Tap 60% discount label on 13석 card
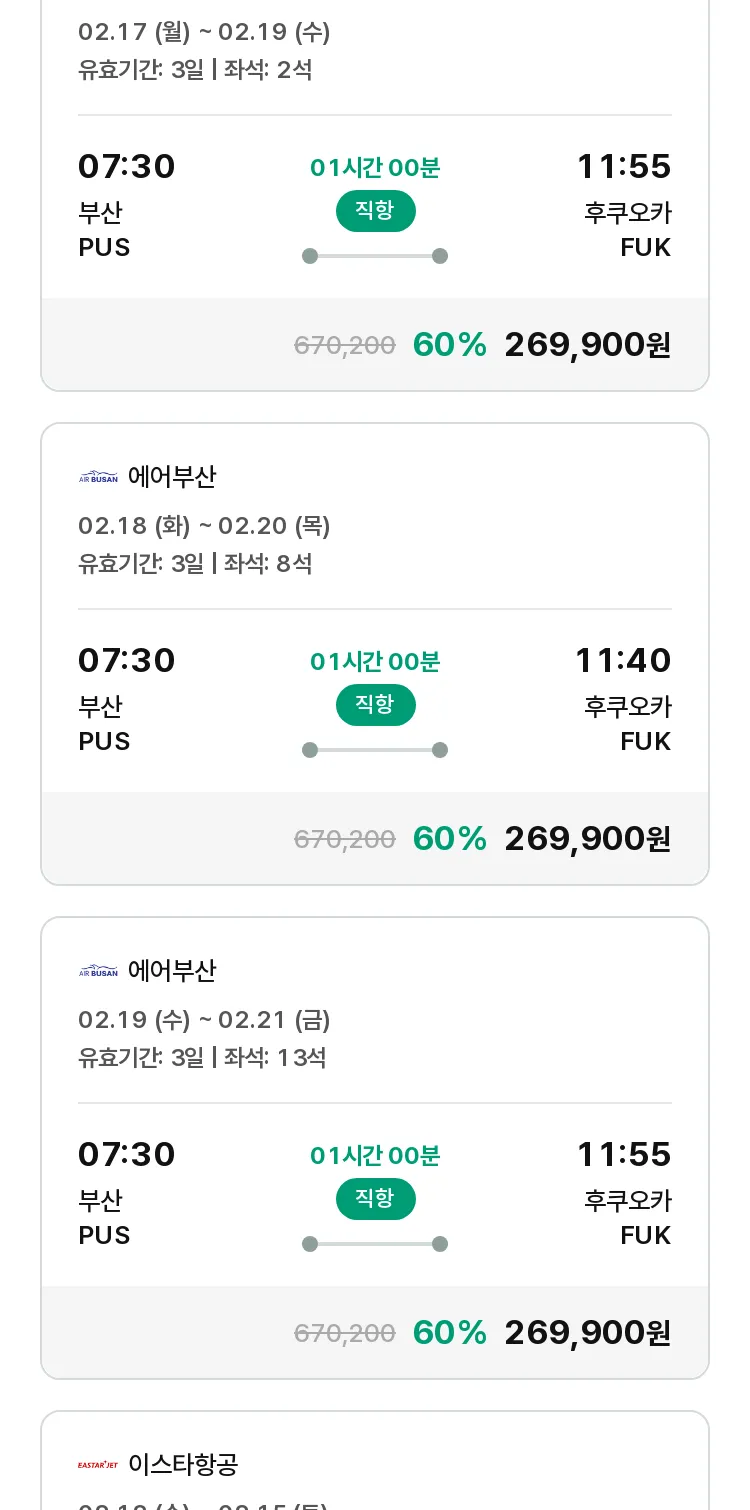Screen dimensions: 750x1510 (450, 1333)
